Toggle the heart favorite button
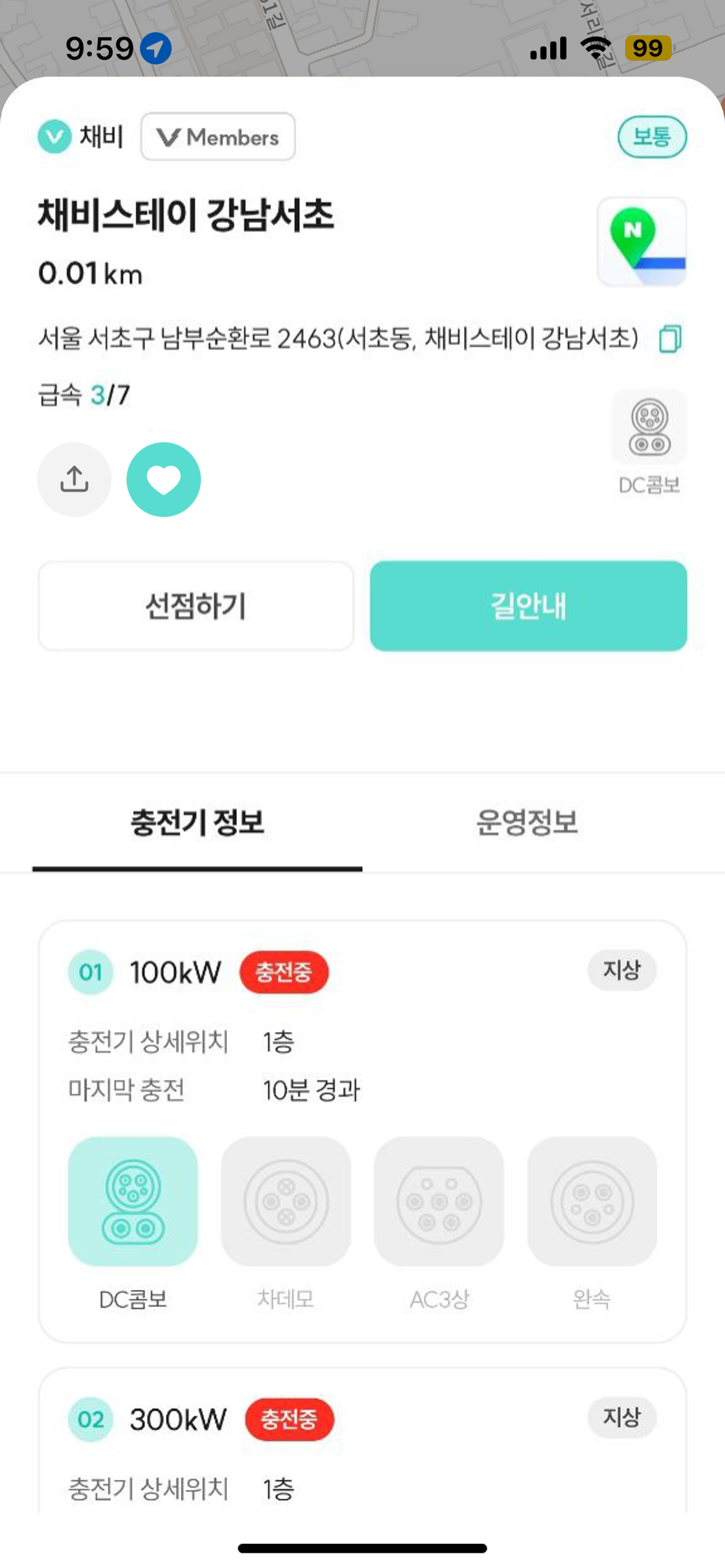725x1568 pixels. coord(164,479)
